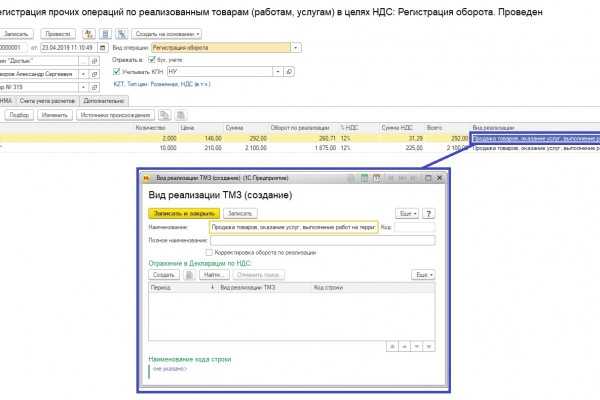
Task: Click the Сумма НДС column header
Action: pos(397,128)
